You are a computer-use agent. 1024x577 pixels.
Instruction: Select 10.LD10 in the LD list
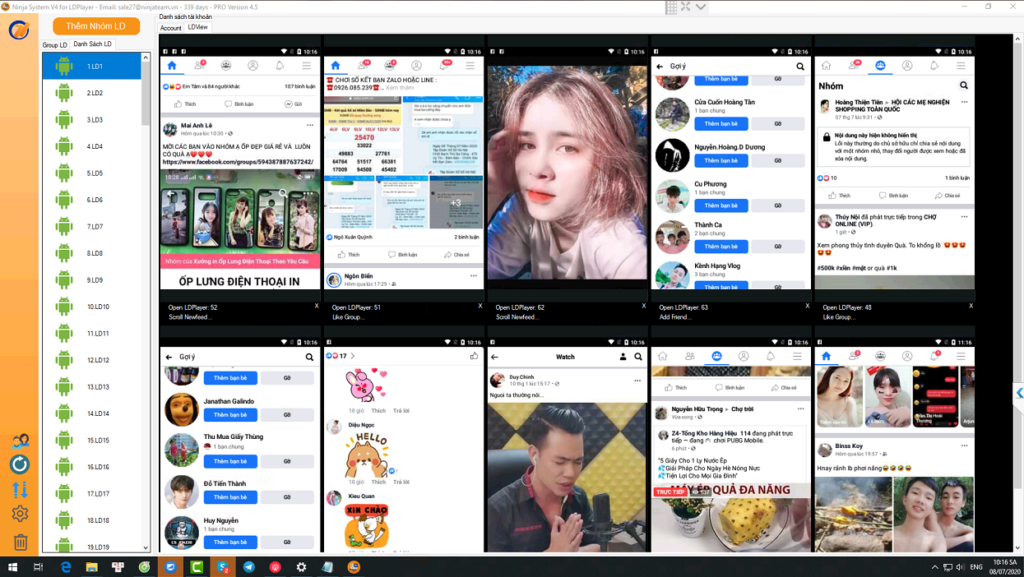(91, 307)
